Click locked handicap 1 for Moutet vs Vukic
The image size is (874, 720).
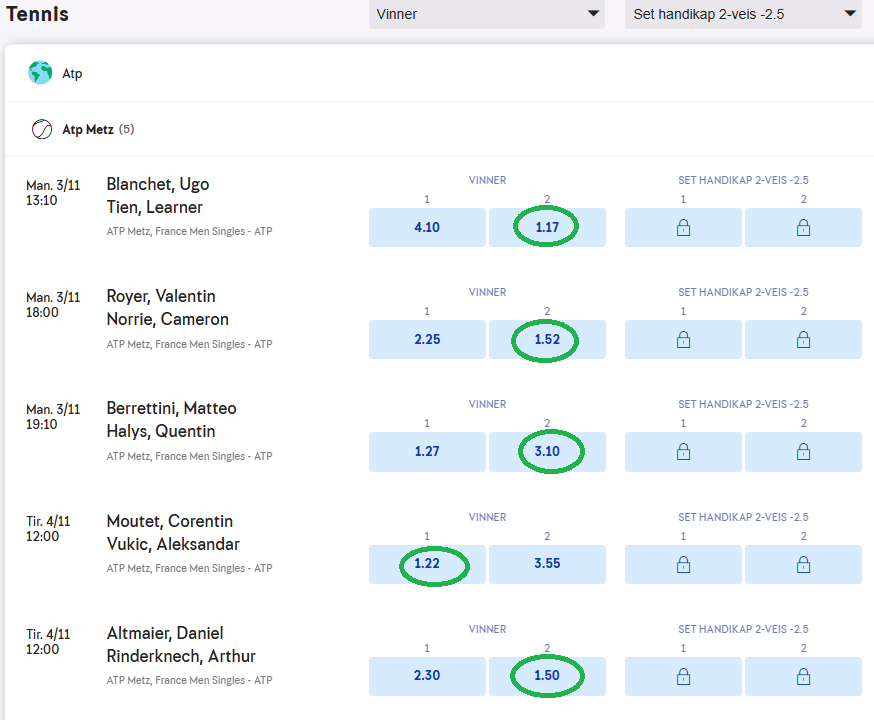[x=683, y=564]
